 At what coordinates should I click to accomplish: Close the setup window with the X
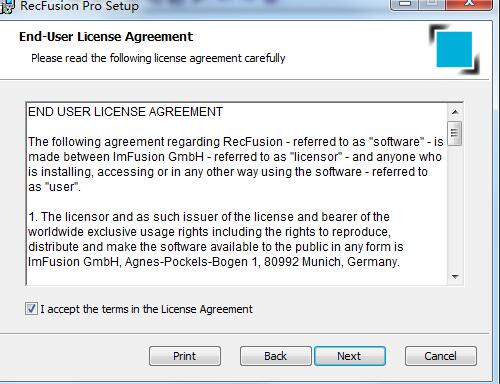(469, 4)
